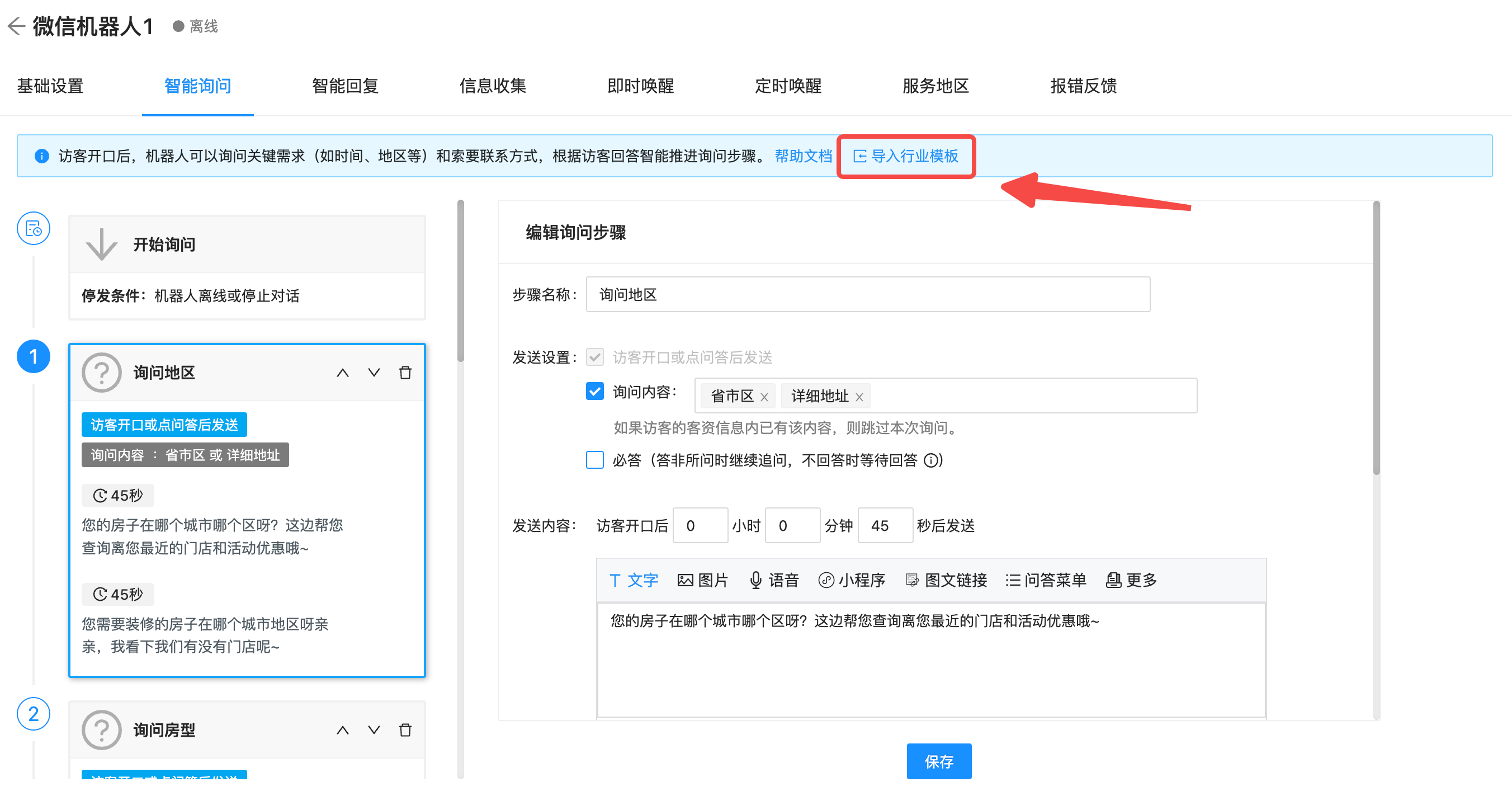Open the 问答菜单 Q&A menu option
The height and width of the screenshot is (791, 1512).
point(1045,580)
